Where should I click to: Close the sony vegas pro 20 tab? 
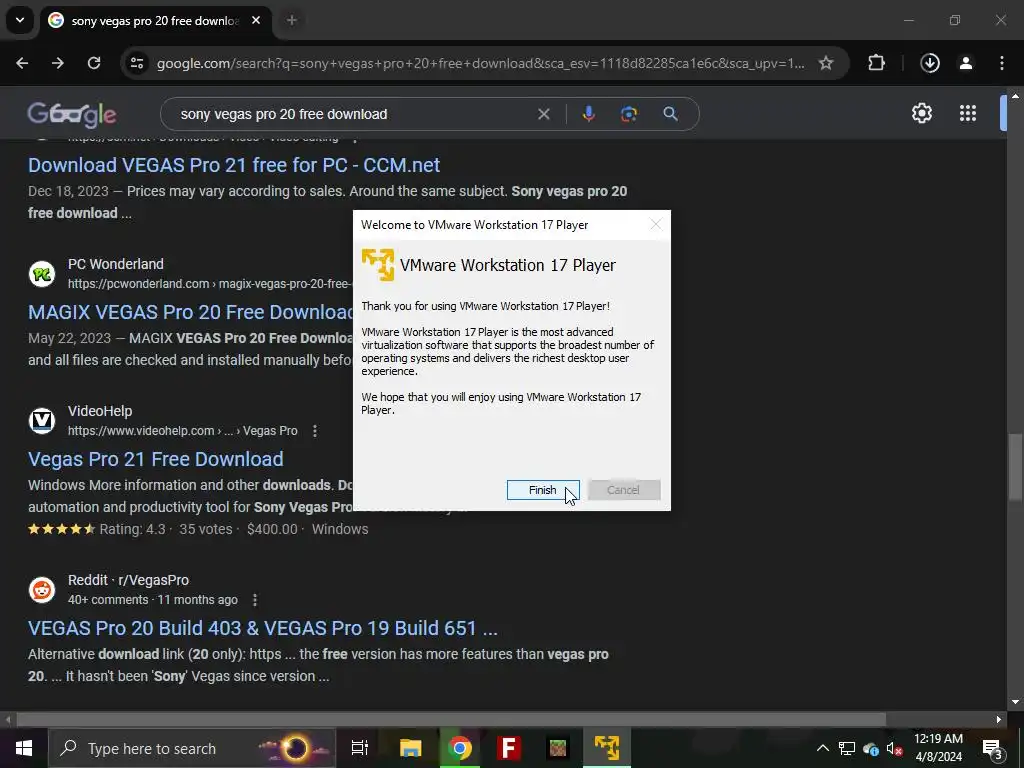(256, 21)
